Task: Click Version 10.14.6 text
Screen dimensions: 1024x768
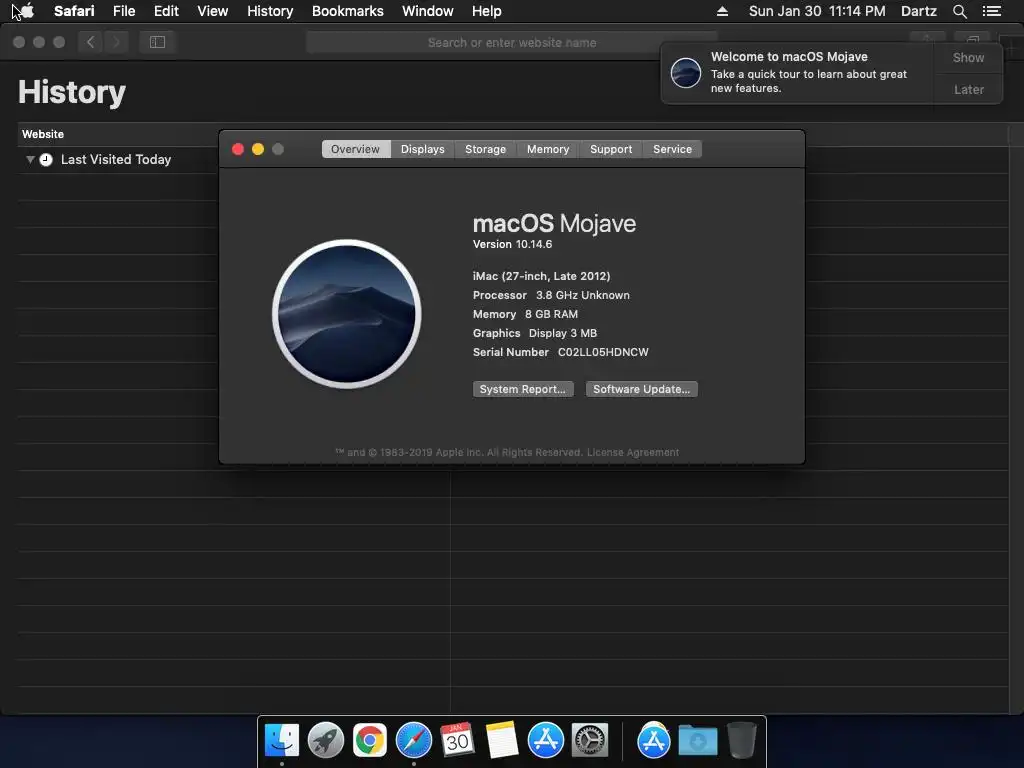Action: (513, 244)
